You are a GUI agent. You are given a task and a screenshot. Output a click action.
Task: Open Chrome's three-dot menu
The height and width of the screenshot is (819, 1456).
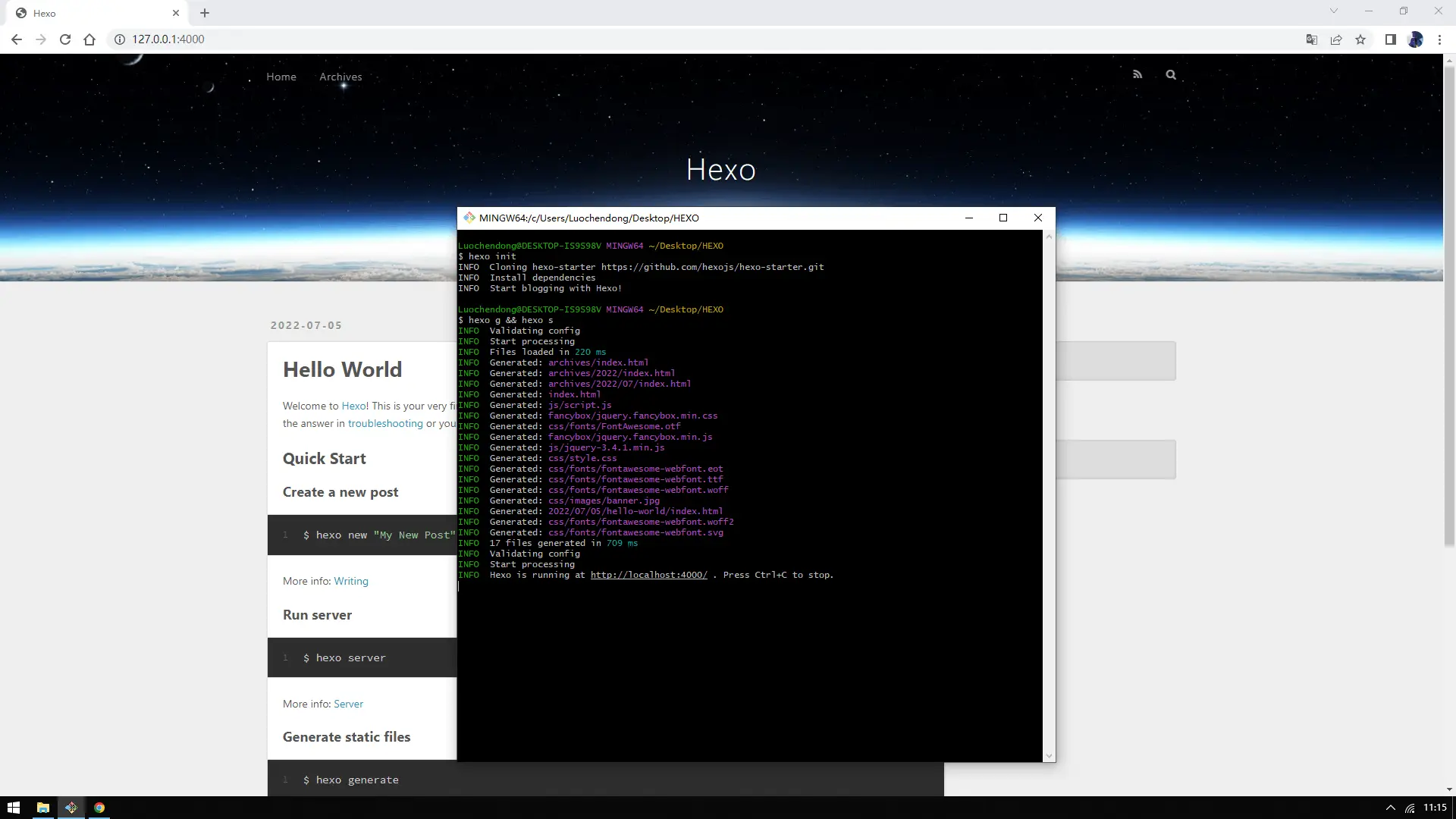[1439, 39]
